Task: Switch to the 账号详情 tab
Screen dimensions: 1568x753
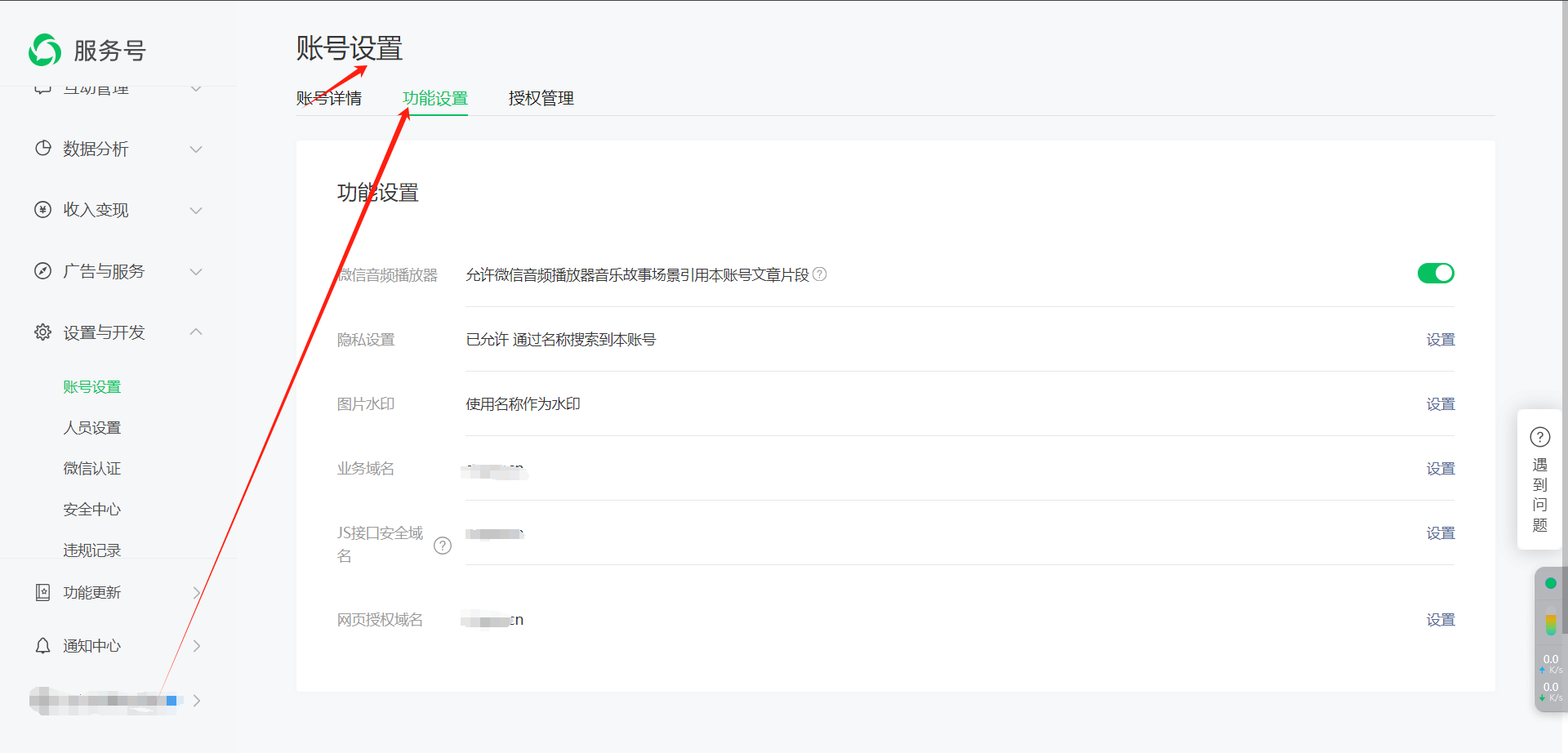Action: tap(328, 99)
